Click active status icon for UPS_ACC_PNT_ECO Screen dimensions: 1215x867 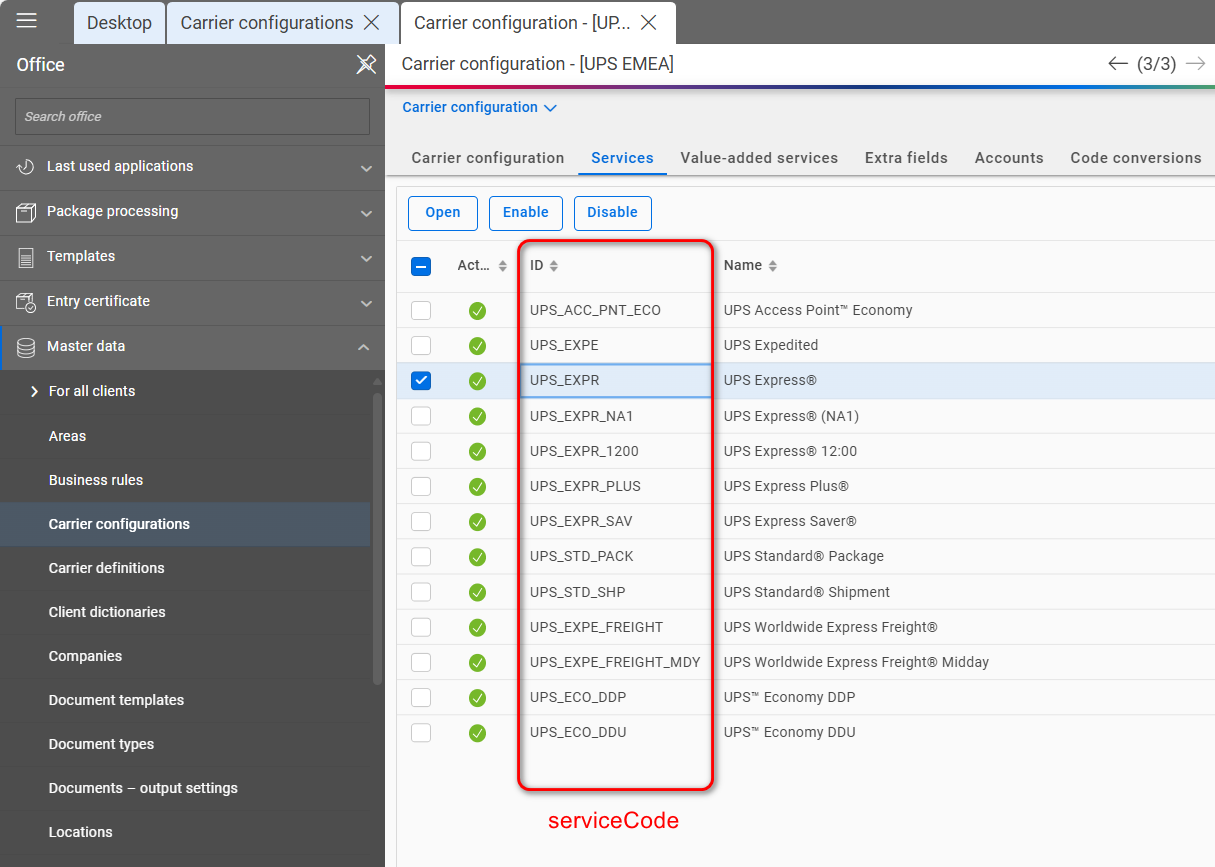pos(477,311)
